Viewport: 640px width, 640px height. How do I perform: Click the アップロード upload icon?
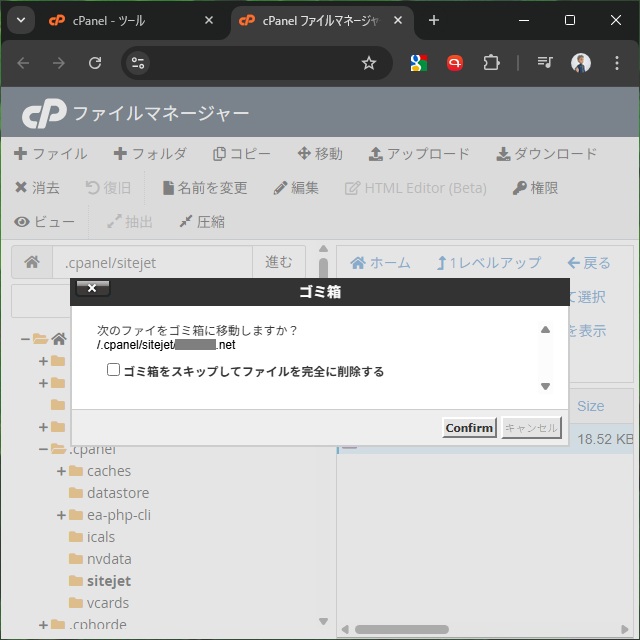click(x=376, y=154)
